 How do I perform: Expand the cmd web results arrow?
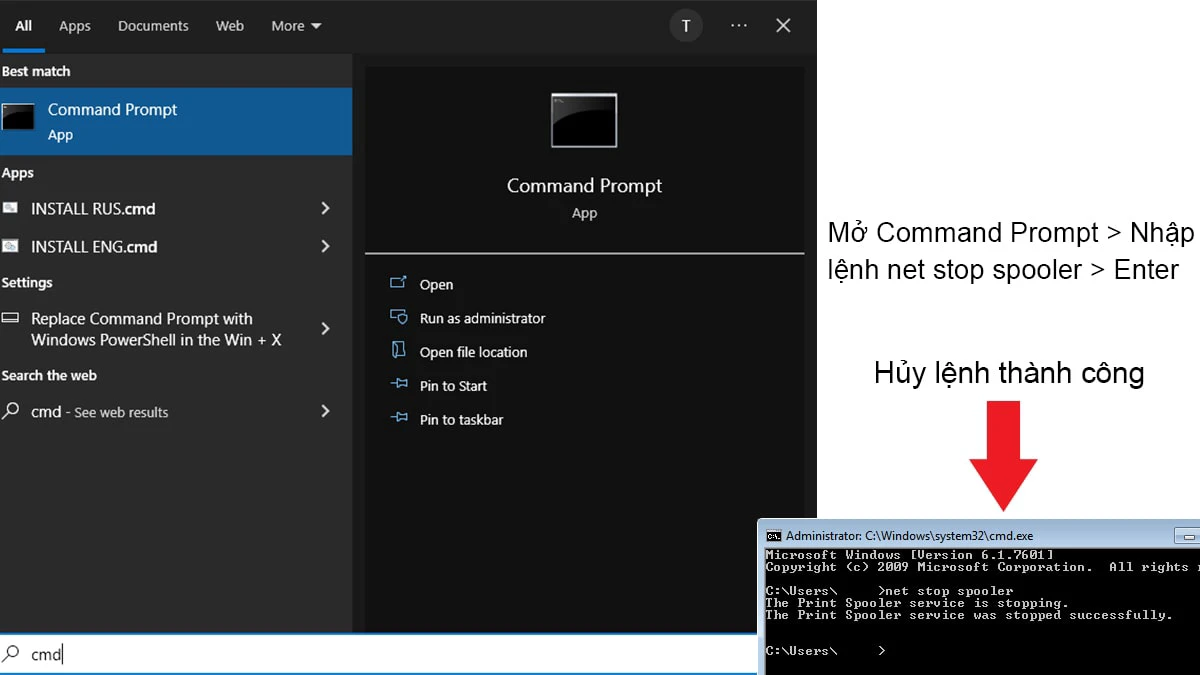325,411
